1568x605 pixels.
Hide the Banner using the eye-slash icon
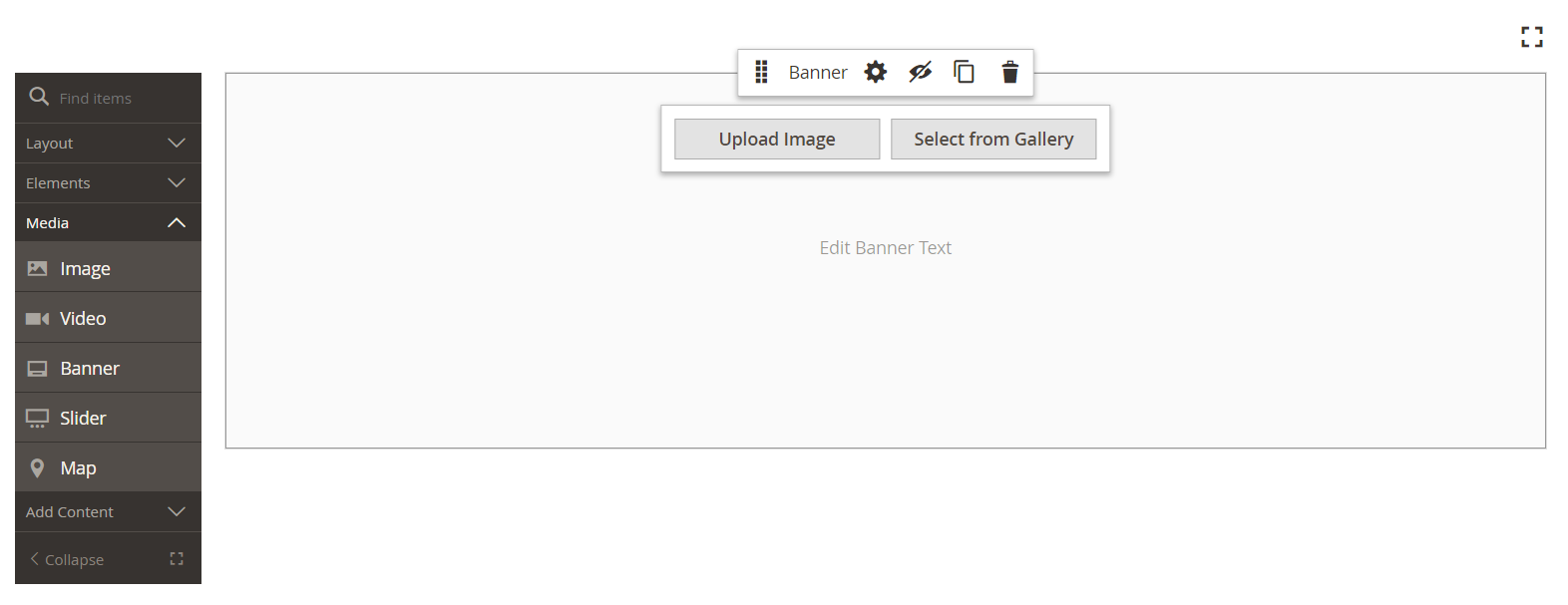point(919,72)
